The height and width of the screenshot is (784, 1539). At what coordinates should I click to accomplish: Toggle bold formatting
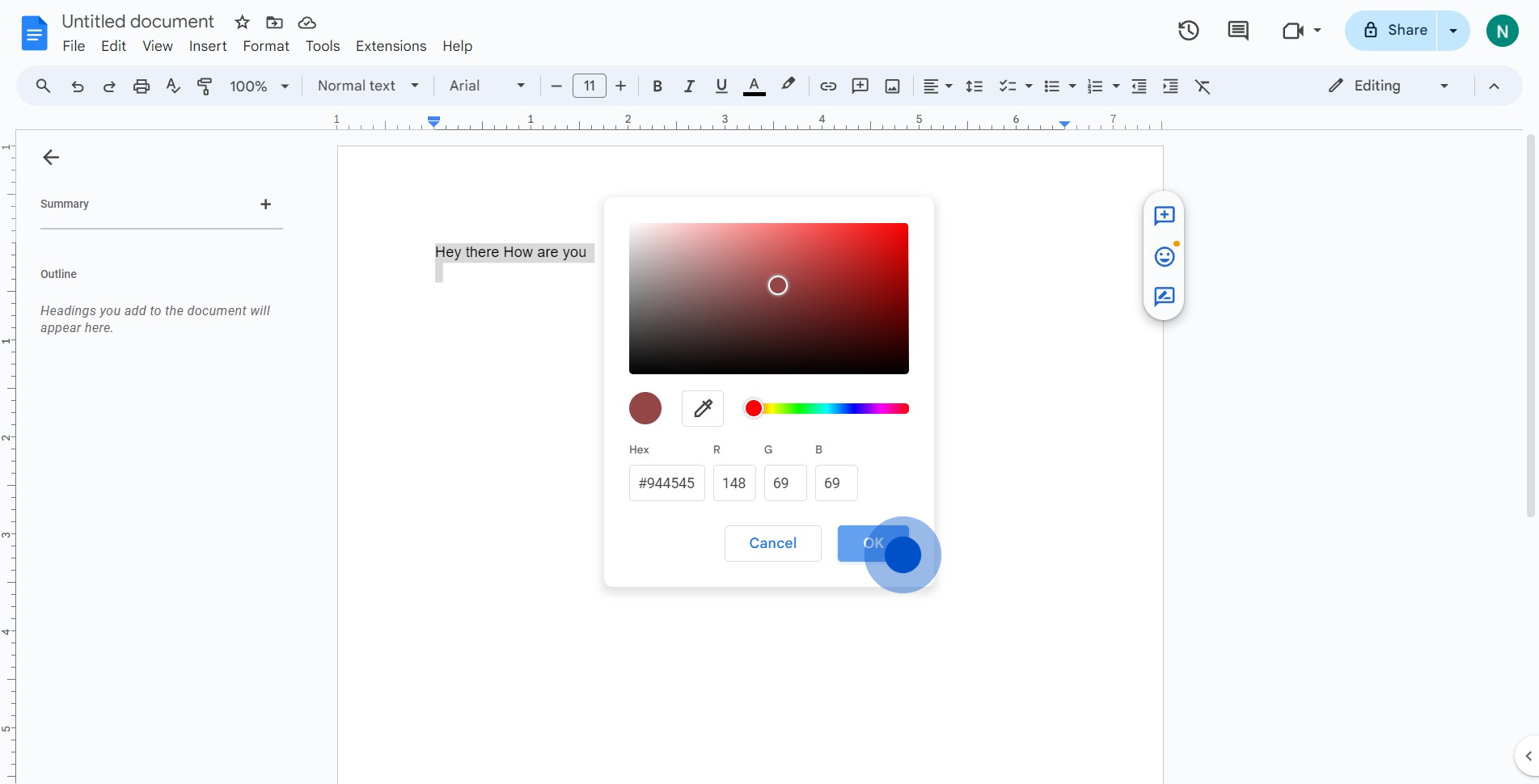pos(657,86)
